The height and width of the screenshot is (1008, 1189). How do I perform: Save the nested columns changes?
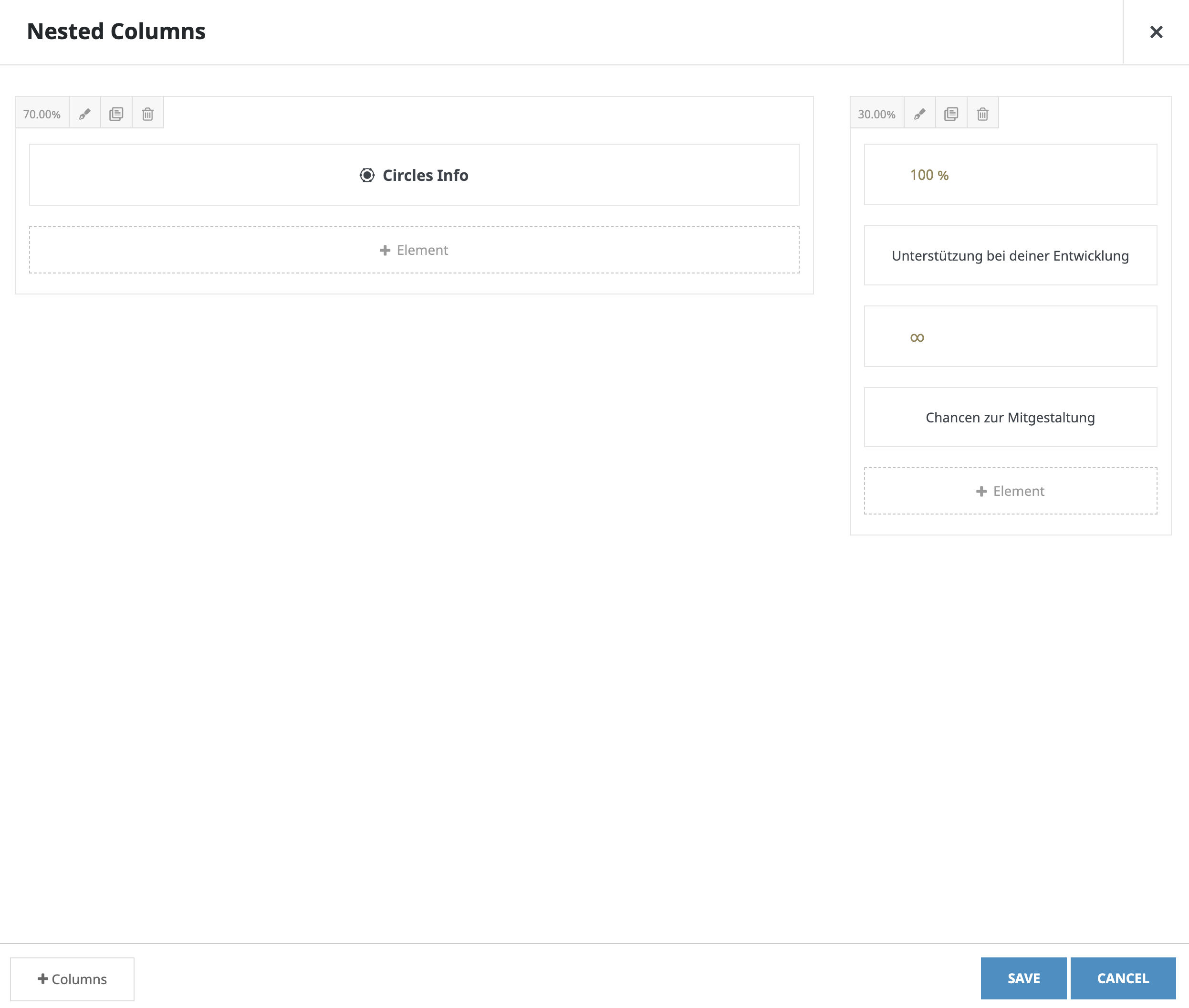1023,978
